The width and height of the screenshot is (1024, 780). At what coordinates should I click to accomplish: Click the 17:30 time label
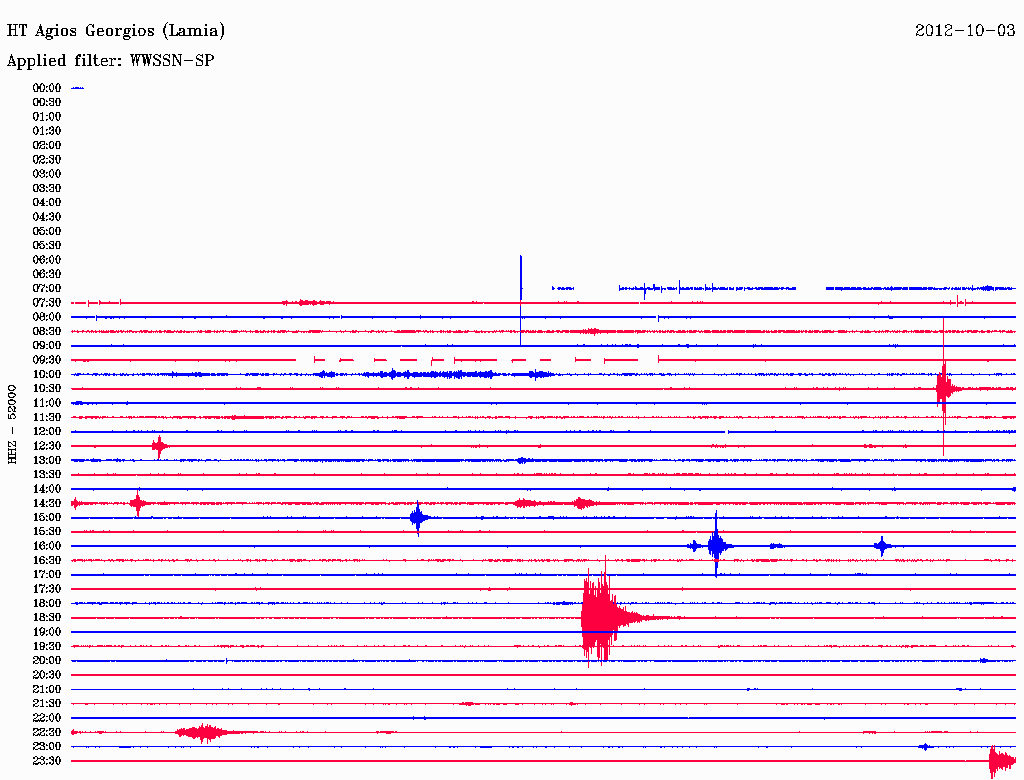point(47,589)
